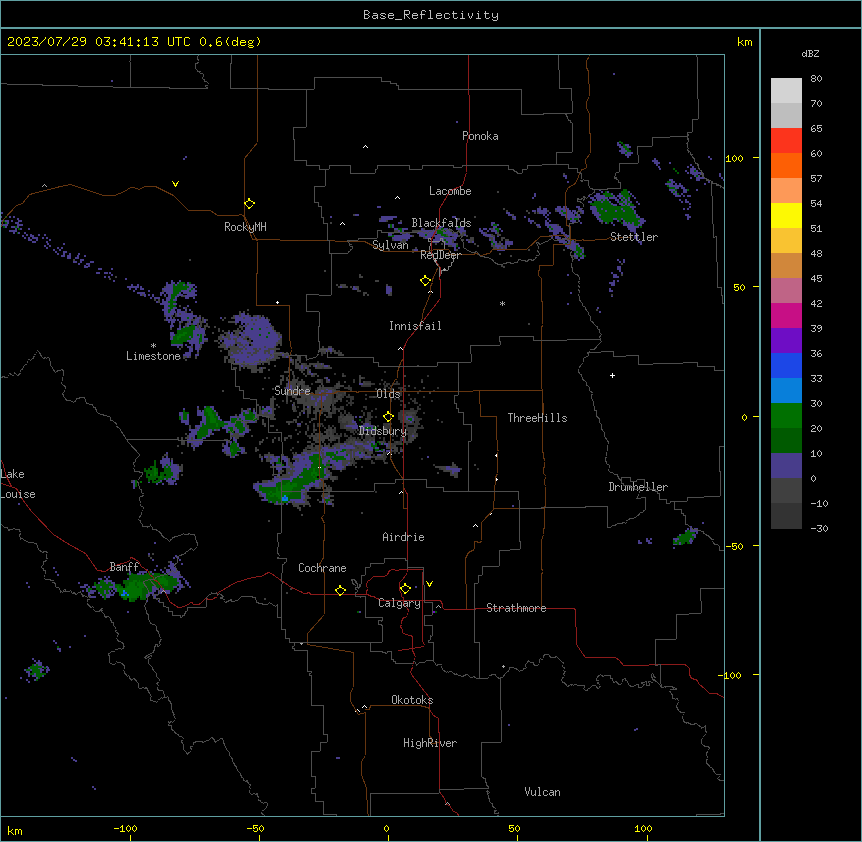Select the royal blue 33-36 dBZ swatch

(x=786, y=365)
